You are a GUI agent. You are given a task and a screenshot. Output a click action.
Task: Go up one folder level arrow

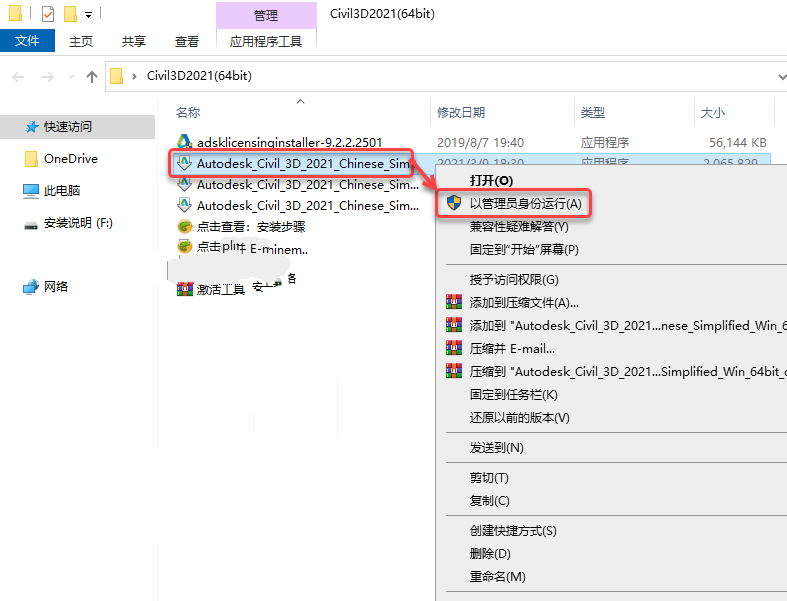(91, 77)
